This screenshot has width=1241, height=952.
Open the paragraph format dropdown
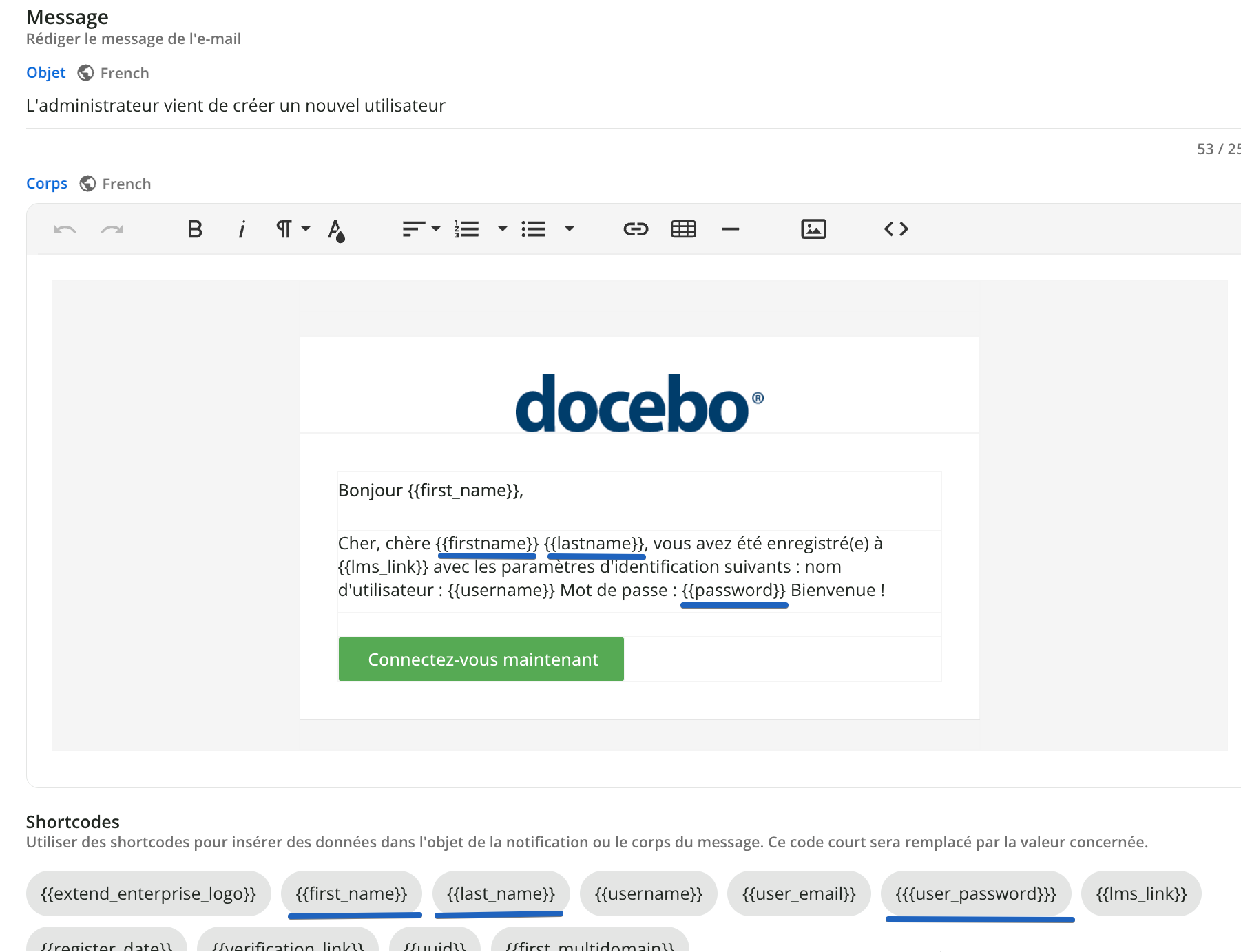tap(292, 229)
